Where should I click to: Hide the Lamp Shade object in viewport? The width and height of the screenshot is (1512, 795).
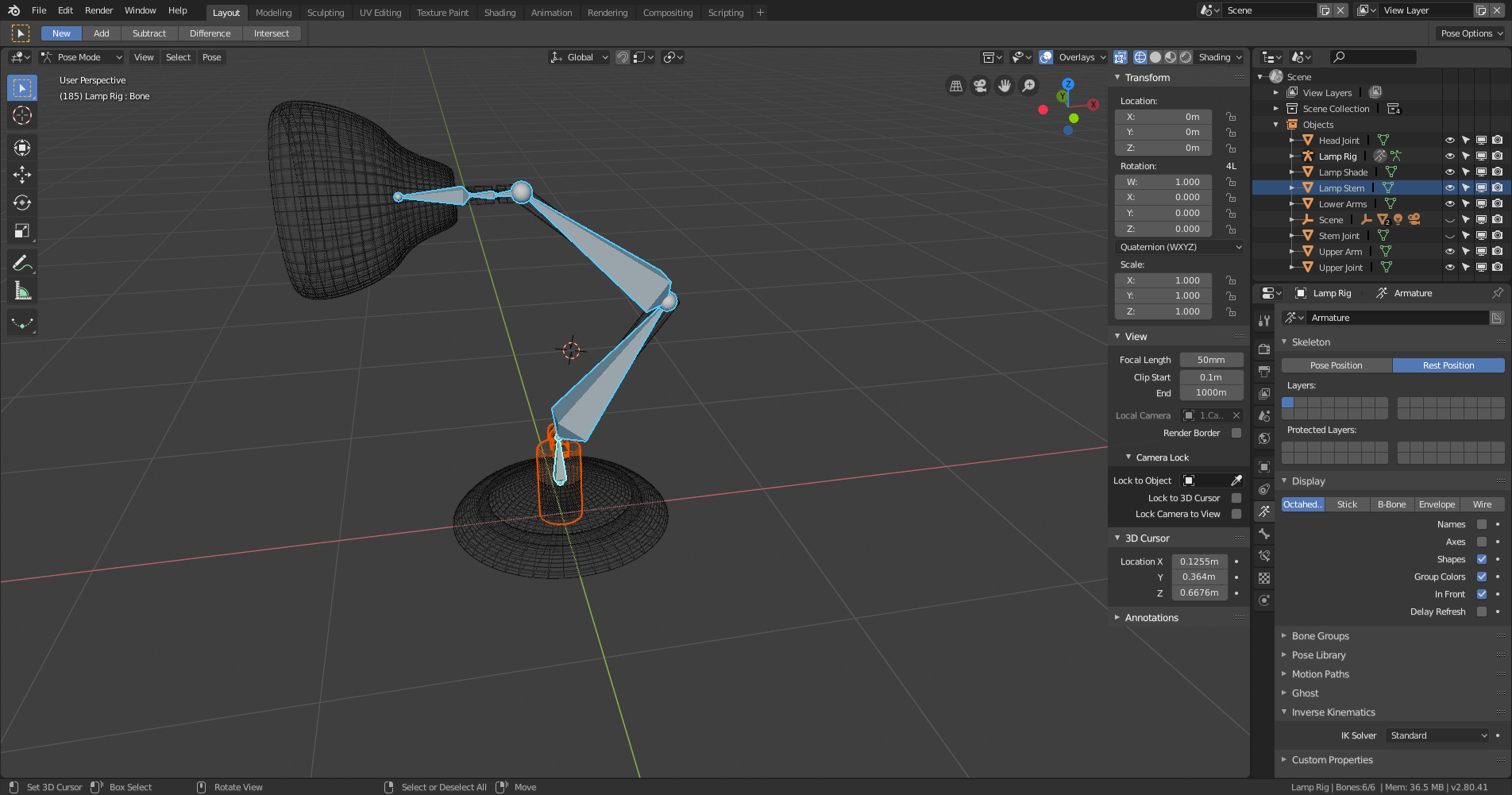click(x=1448, y=172)
